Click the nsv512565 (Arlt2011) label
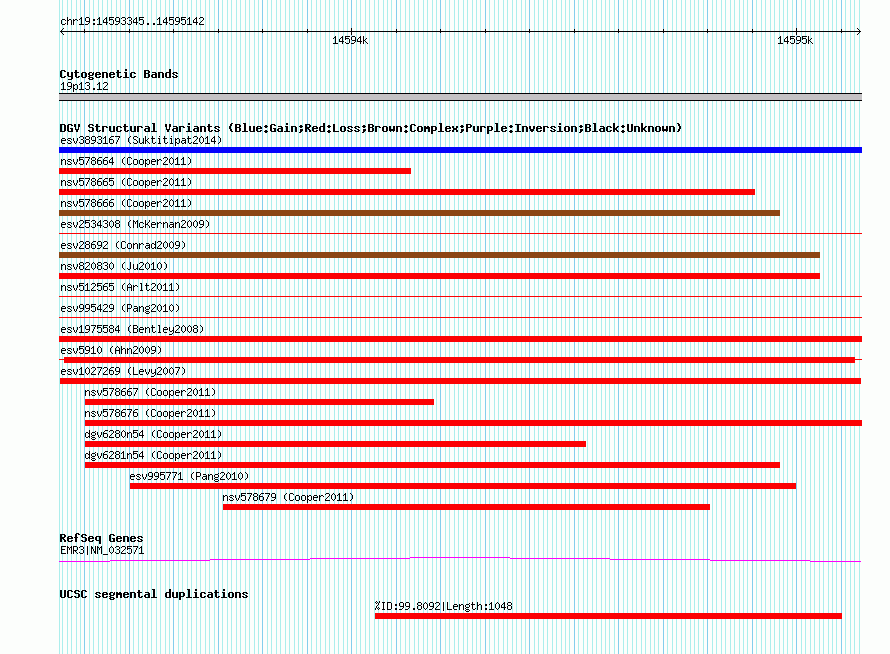The image size is (890, 654). tap(120, 287)
